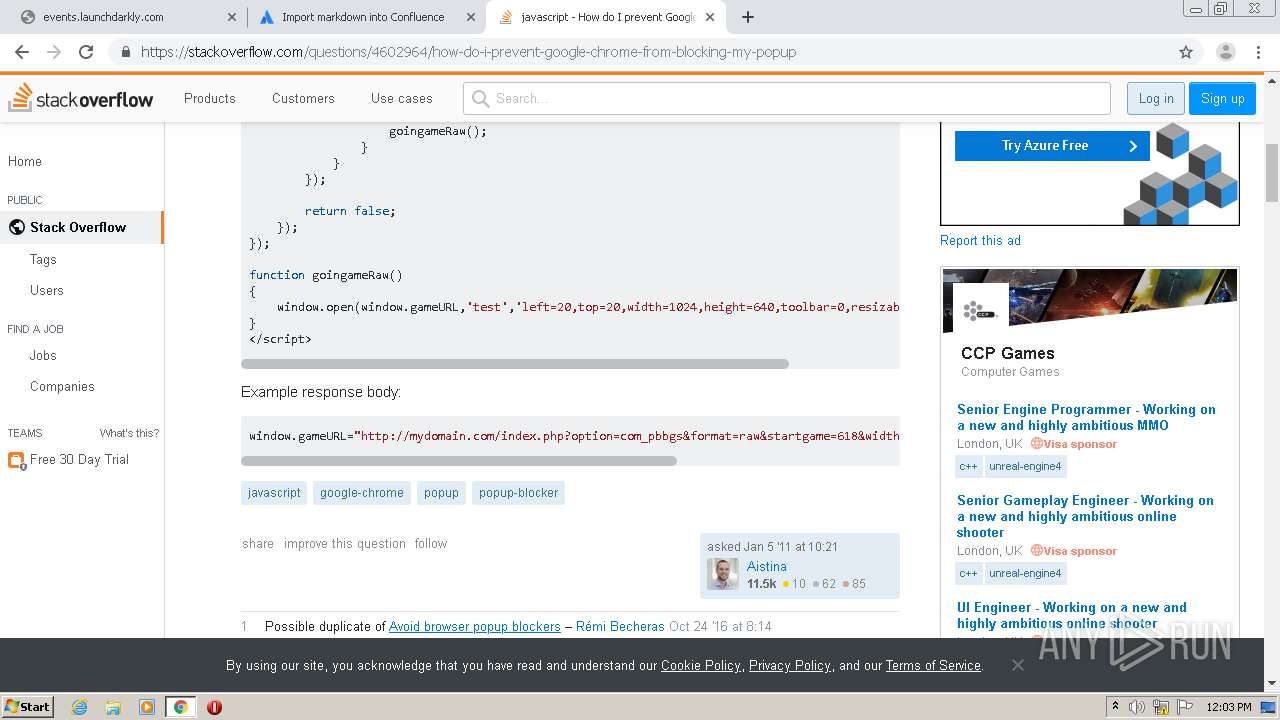1280x720 pixels.
Task: Open Internet Explorer from the taskbar
Action: tap(80, 707)
